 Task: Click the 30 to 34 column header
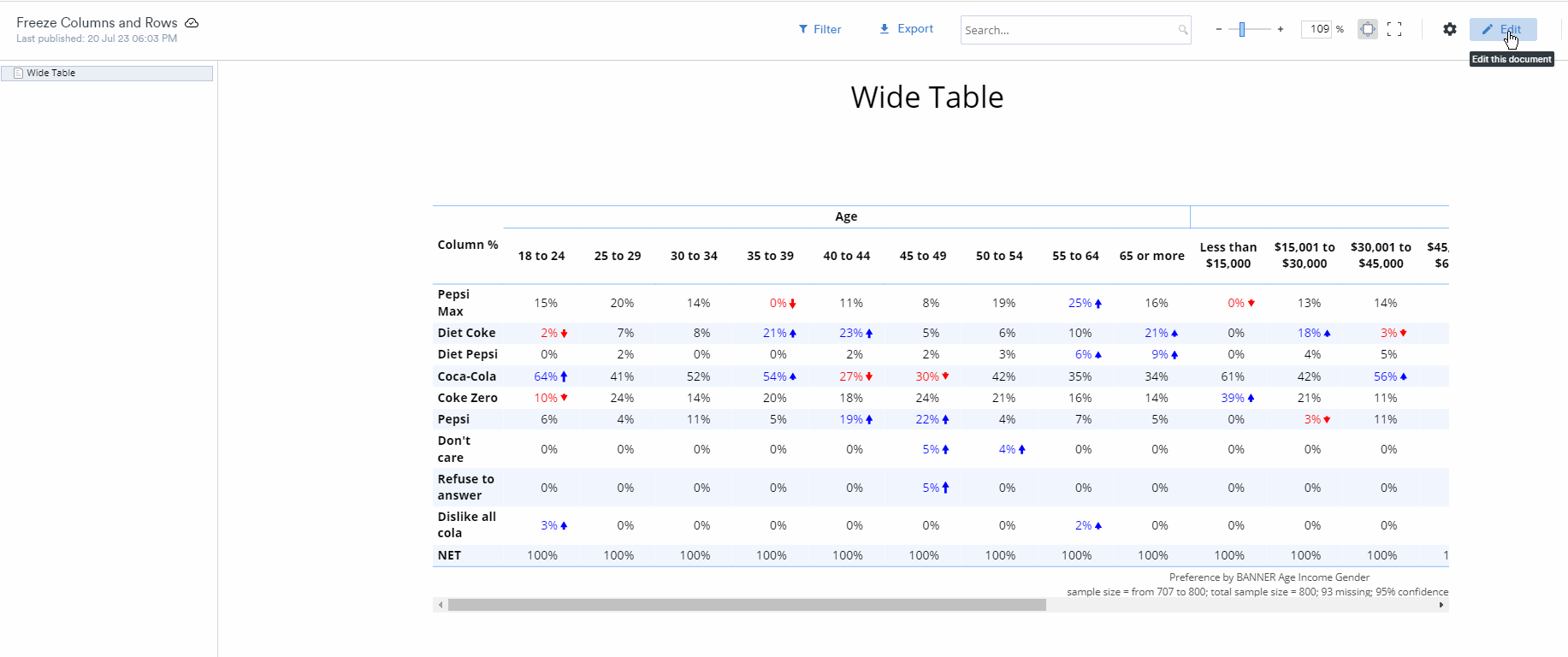pyautogui.click(x=694, y=256)
